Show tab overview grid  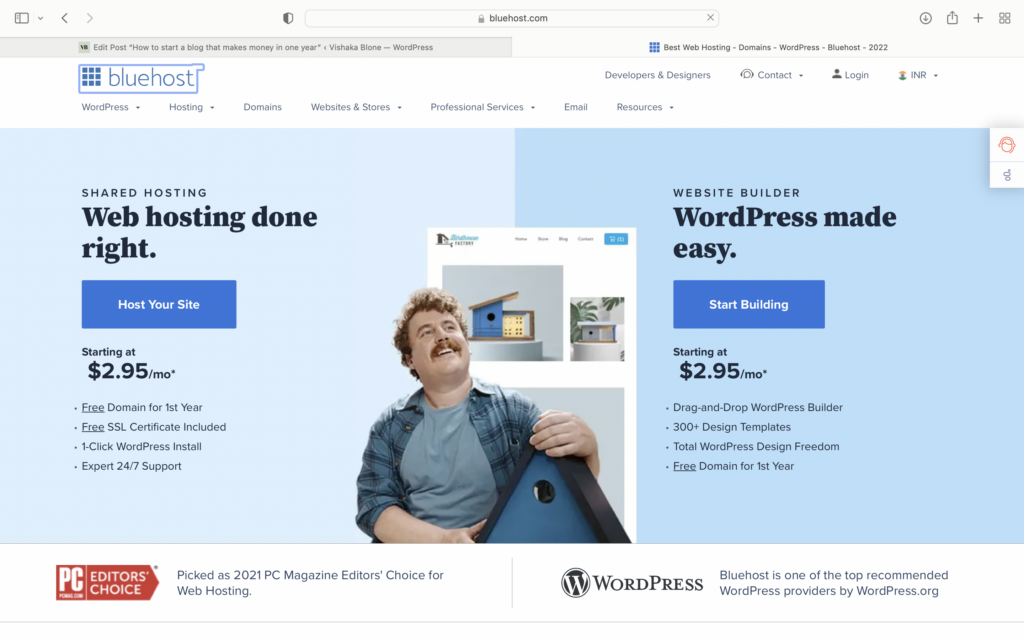[x=1004, y=18]
